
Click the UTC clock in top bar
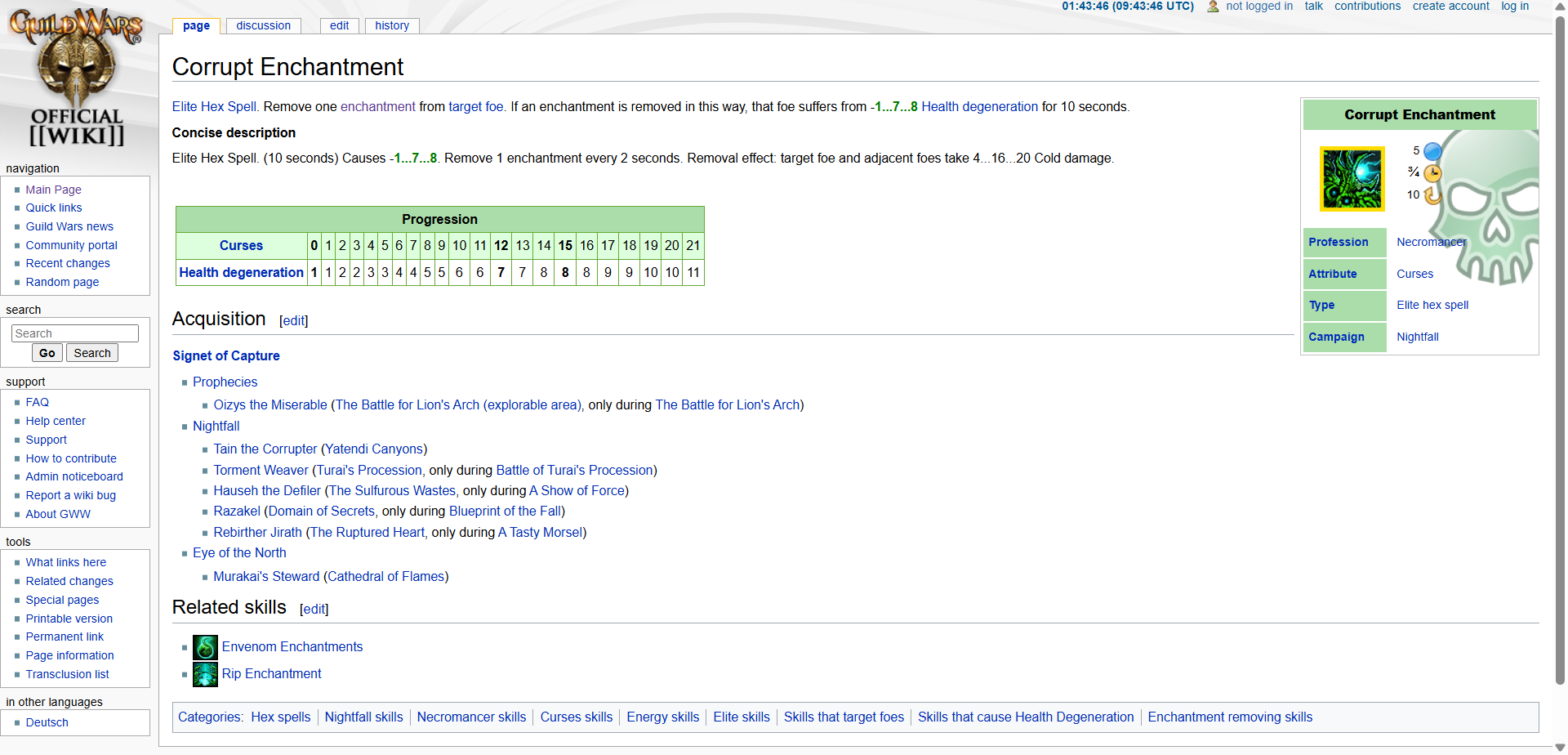pos(1128,7)
